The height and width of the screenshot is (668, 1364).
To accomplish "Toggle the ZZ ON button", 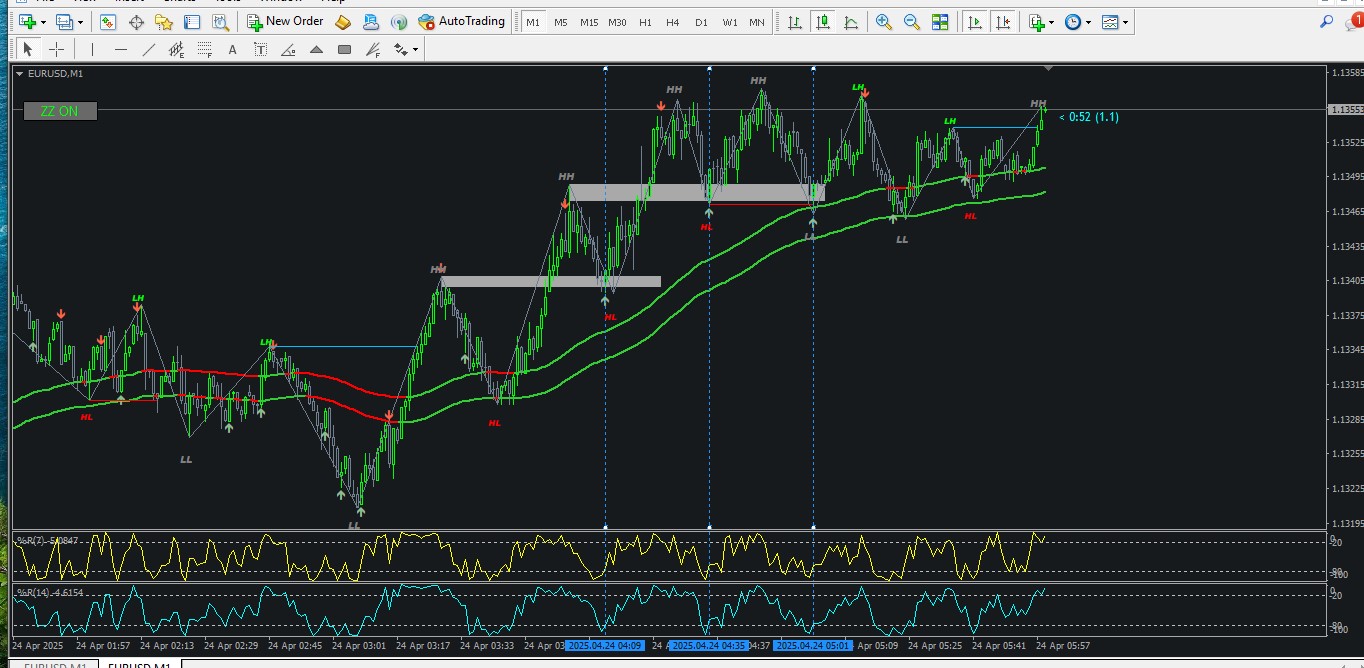I will point(60,111).
